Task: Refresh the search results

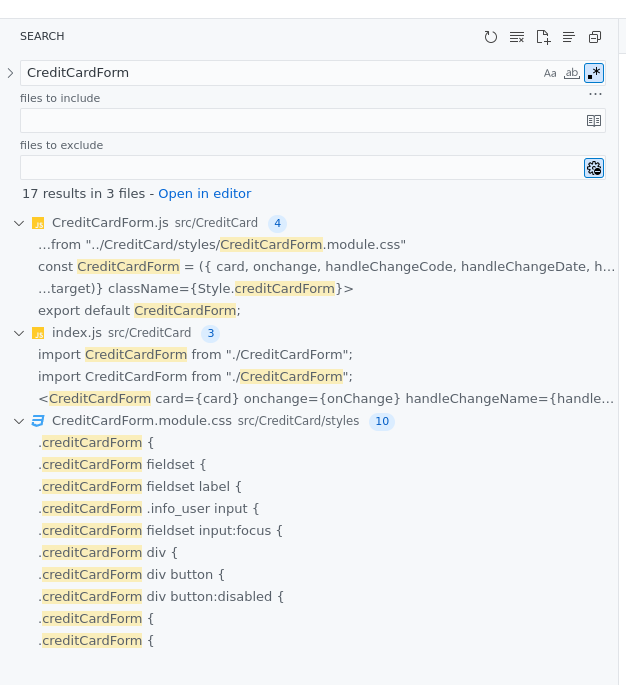Action: pyautogui.click(x=490, y=37)
